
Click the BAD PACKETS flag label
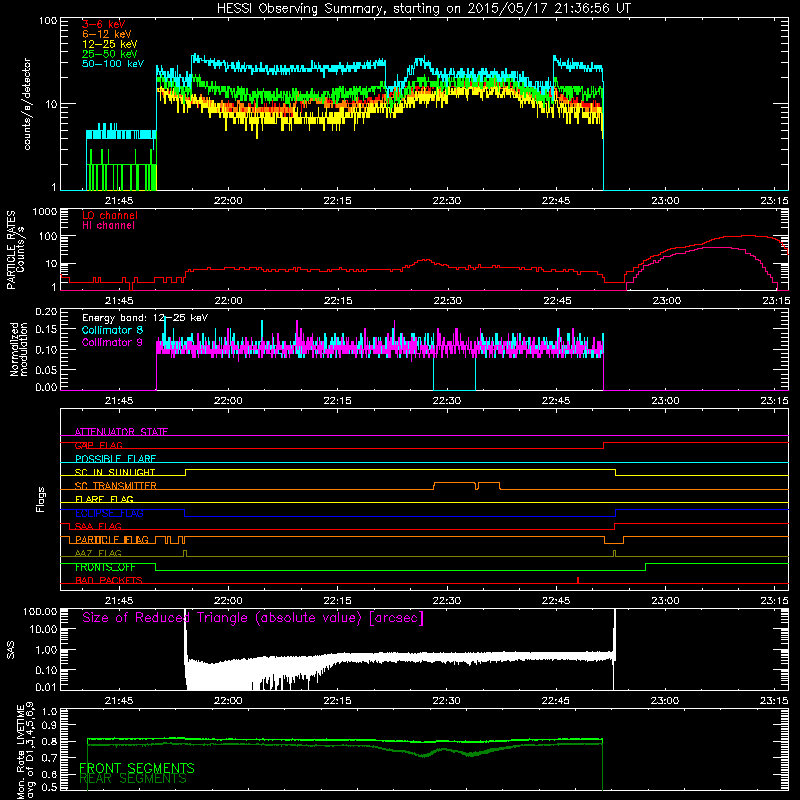point(109,581)
